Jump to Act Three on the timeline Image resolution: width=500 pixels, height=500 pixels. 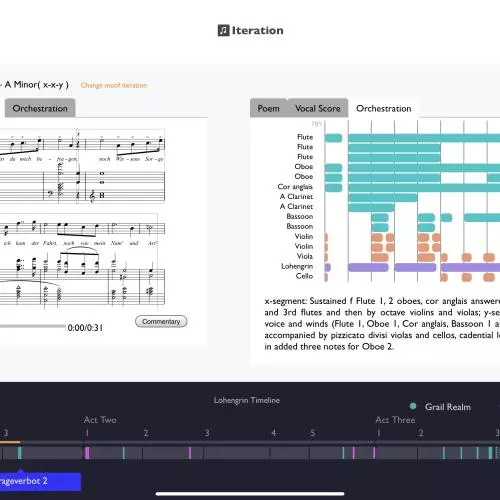pos(395,420)
